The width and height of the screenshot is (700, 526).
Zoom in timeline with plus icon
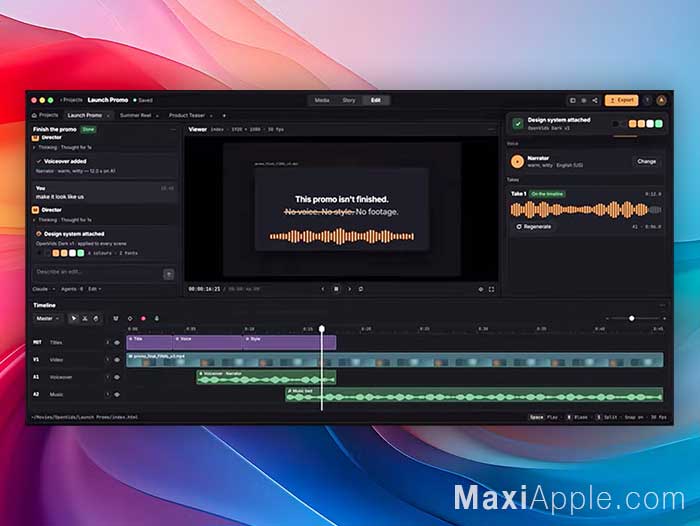tap(665, 318)
